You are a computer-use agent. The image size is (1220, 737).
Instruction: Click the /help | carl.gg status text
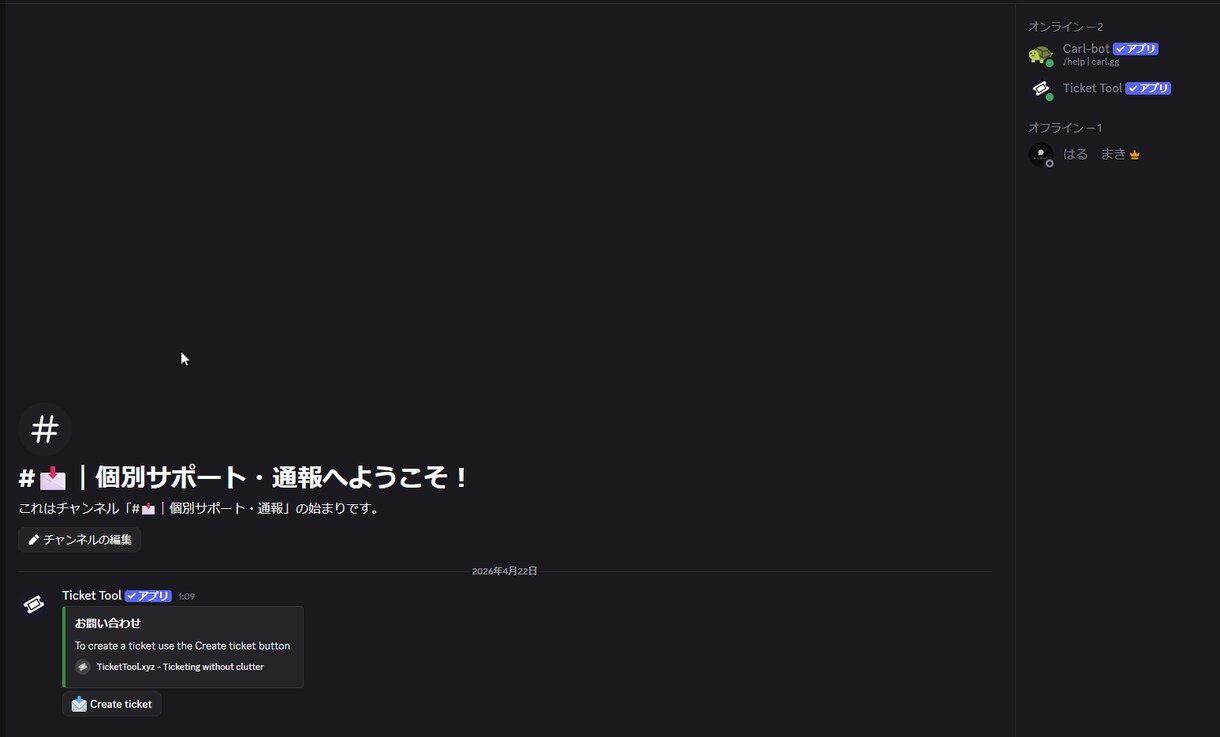[1091, 62]
